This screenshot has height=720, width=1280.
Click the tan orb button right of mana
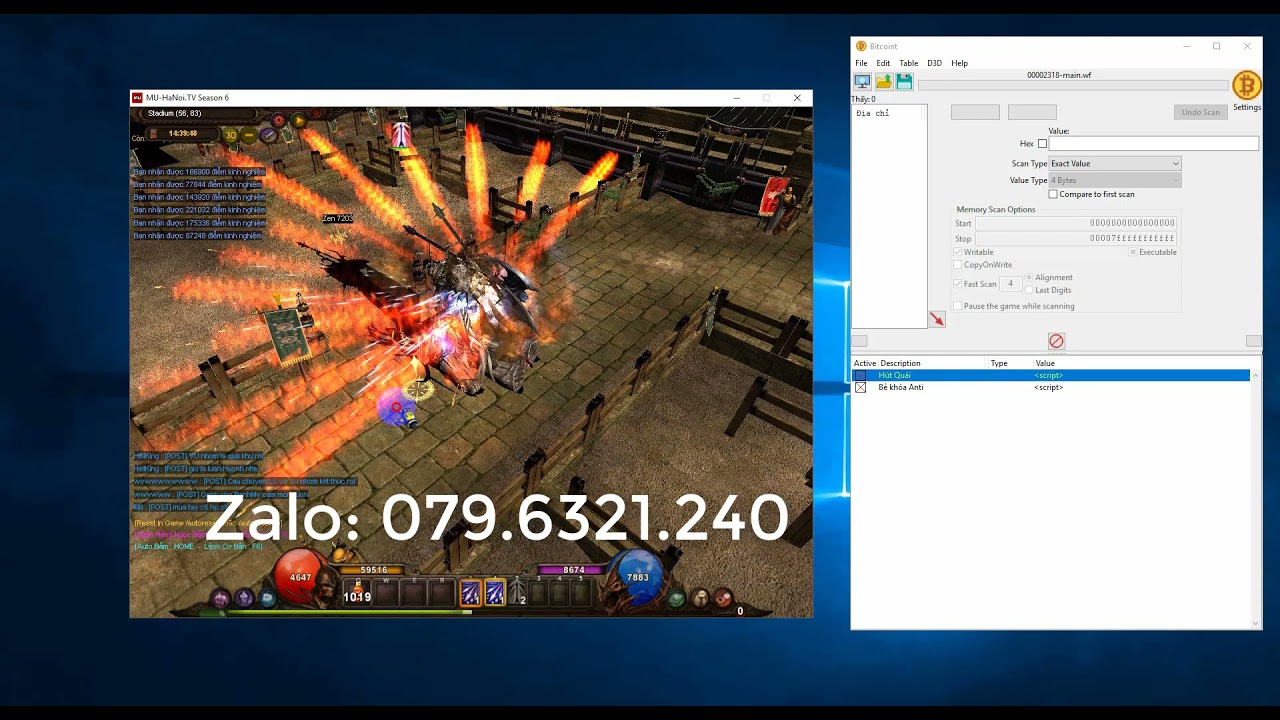(x=700, y=598)
